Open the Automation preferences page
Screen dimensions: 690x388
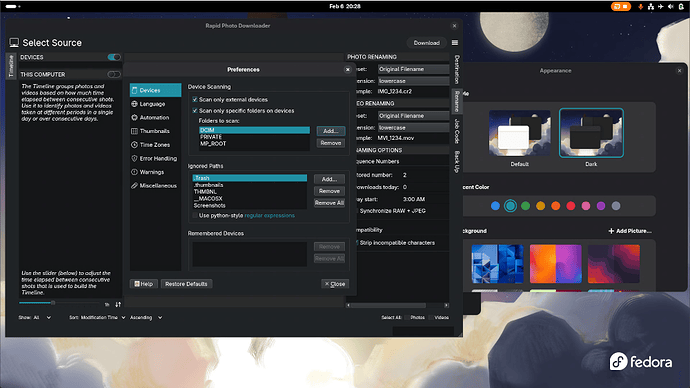click(155, 117)
